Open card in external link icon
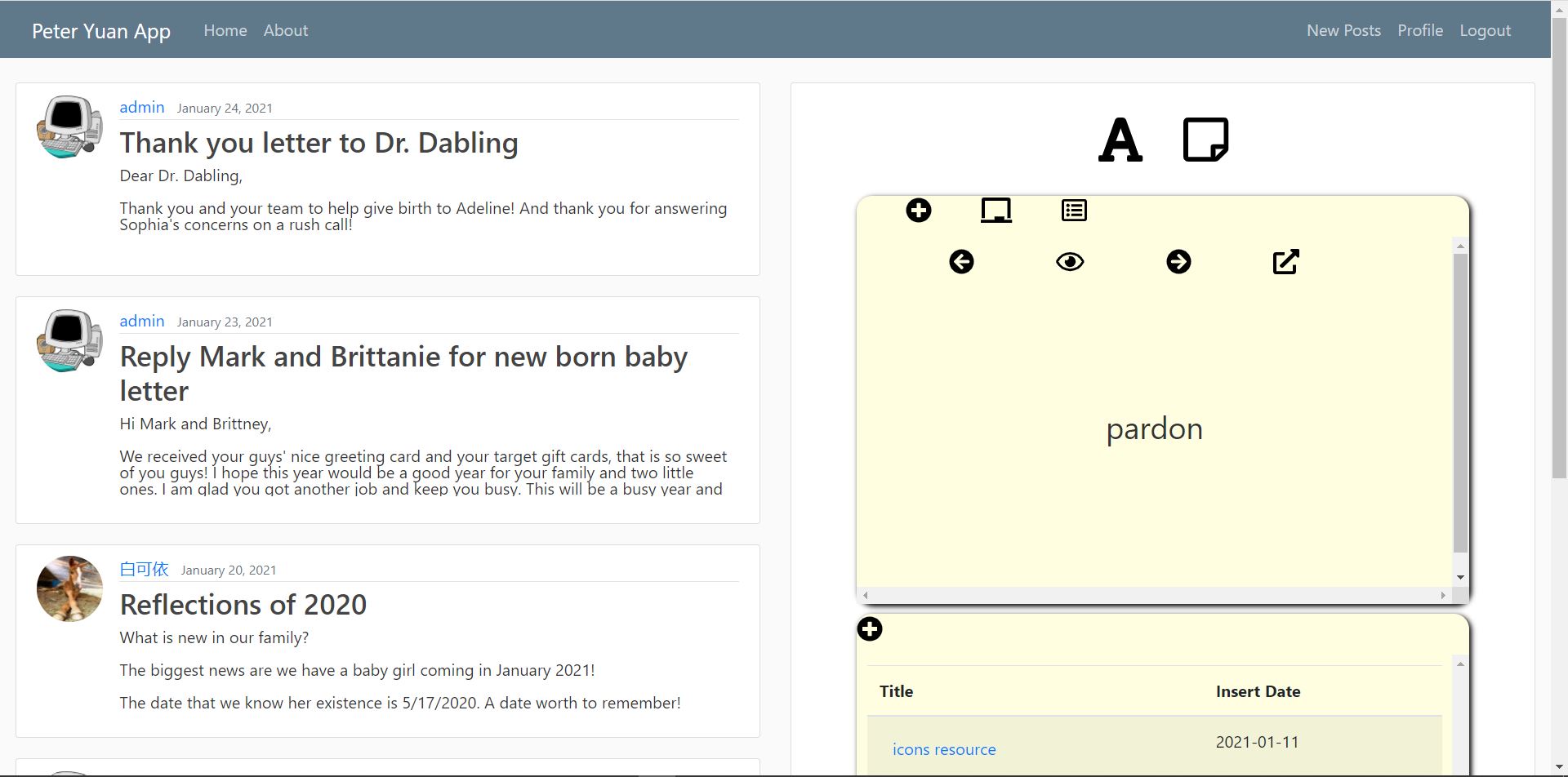This screenshot has height=777, width=1568. coord(1285,262)
